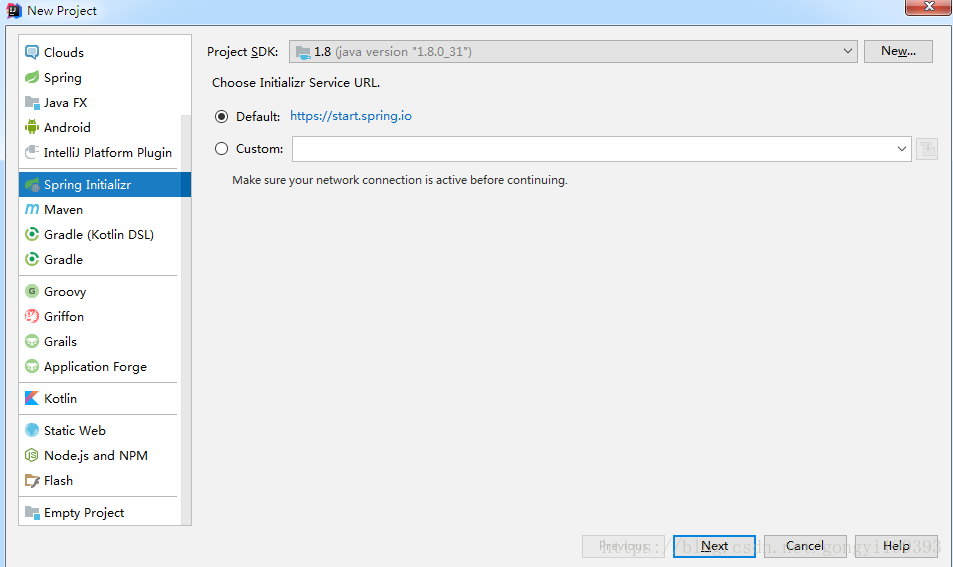This screenshot has width=953, height=567.
Task: Click the Java FX folder icon
Action: click(32, 102)
